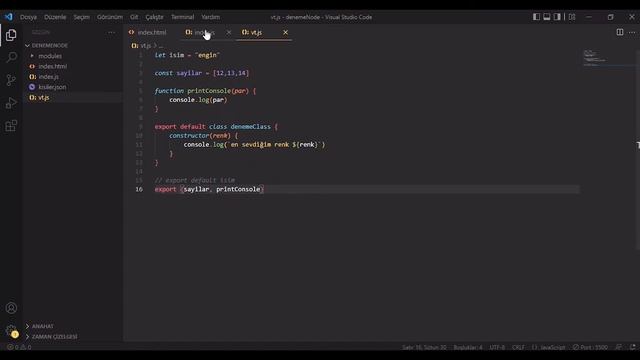Viewport: 640px width, 360px height.
Task: Click the VS Code logo icon
Action: pos(9,17)
